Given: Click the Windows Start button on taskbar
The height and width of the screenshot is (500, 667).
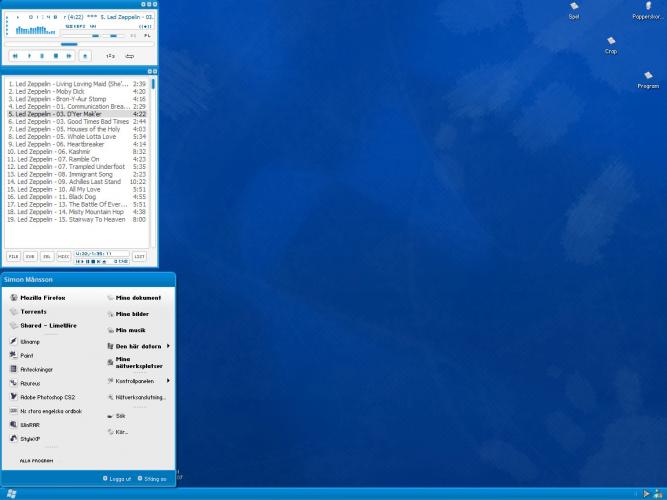Looking at the screenshot, I should tap(11, 493).
